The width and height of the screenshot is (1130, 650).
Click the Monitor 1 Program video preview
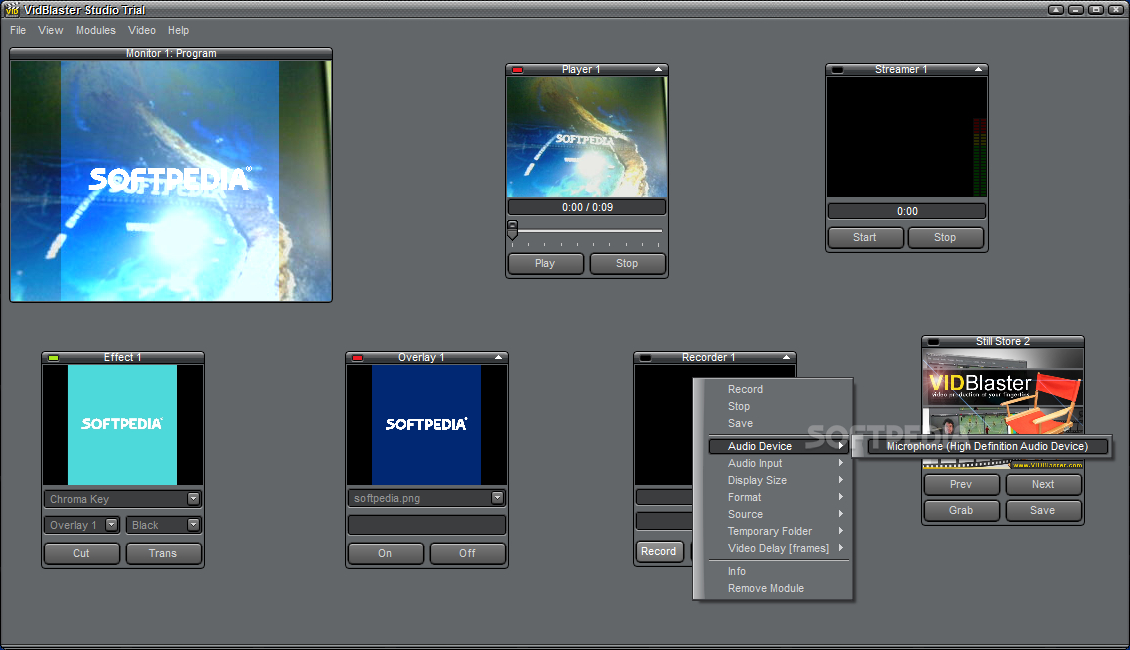point(171,181)
